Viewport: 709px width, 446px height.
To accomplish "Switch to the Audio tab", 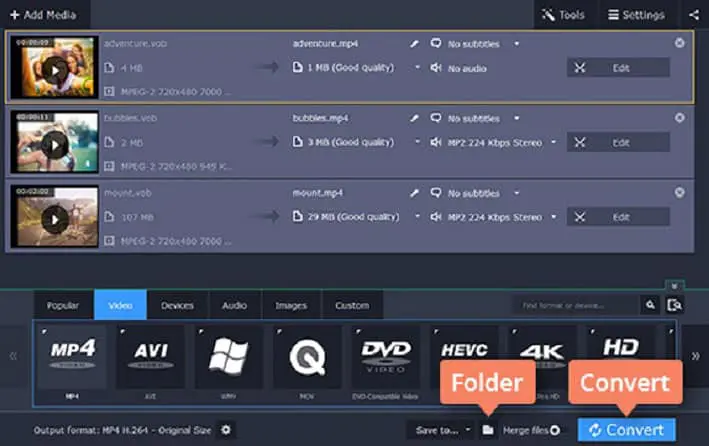I will 234,305.
